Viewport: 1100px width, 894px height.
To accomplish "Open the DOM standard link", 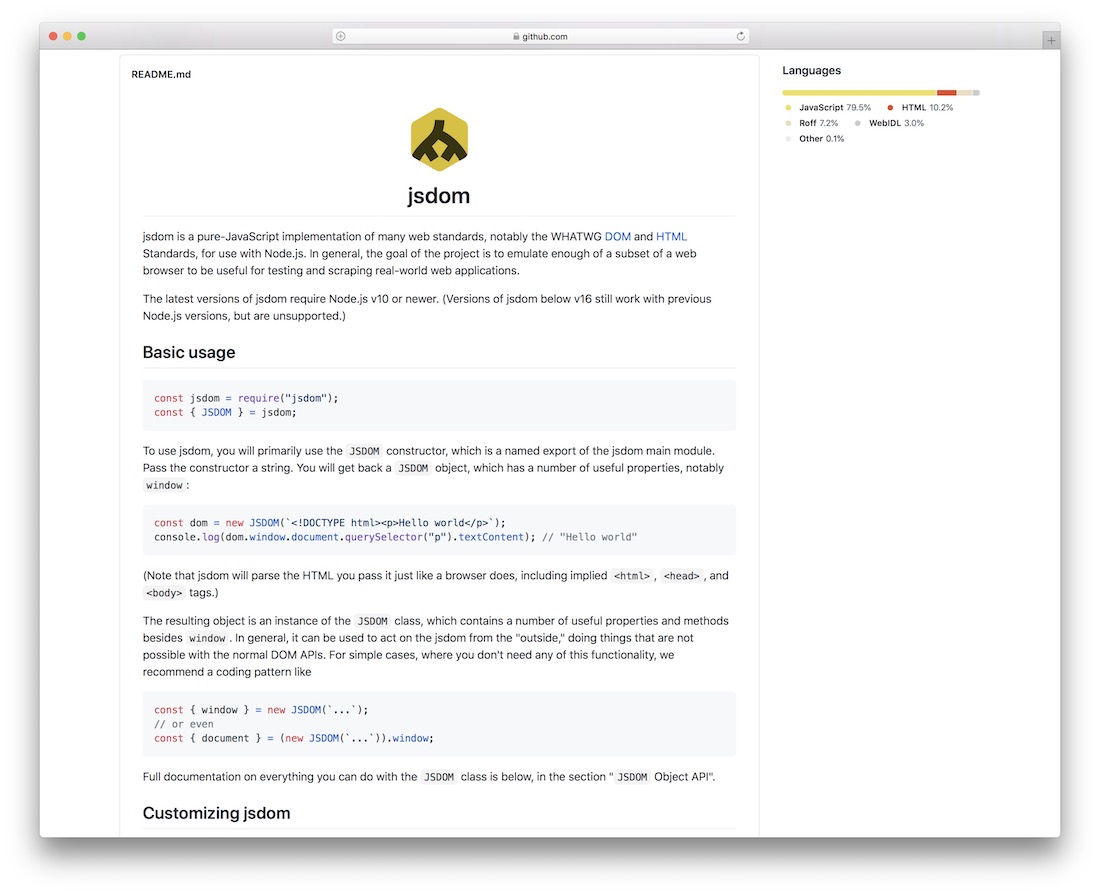I will (x=617, y=236).
